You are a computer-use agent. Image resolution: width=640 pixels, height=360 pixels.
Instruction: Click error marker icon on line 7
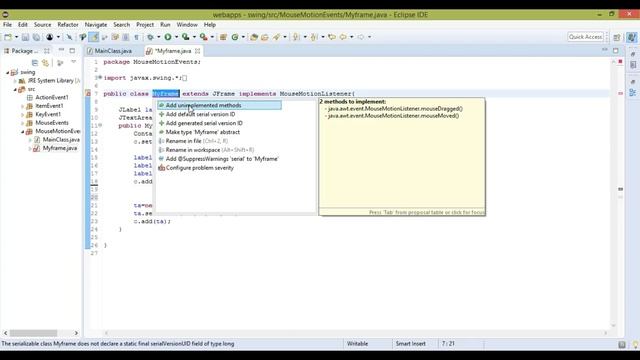[x=88, y=93]
